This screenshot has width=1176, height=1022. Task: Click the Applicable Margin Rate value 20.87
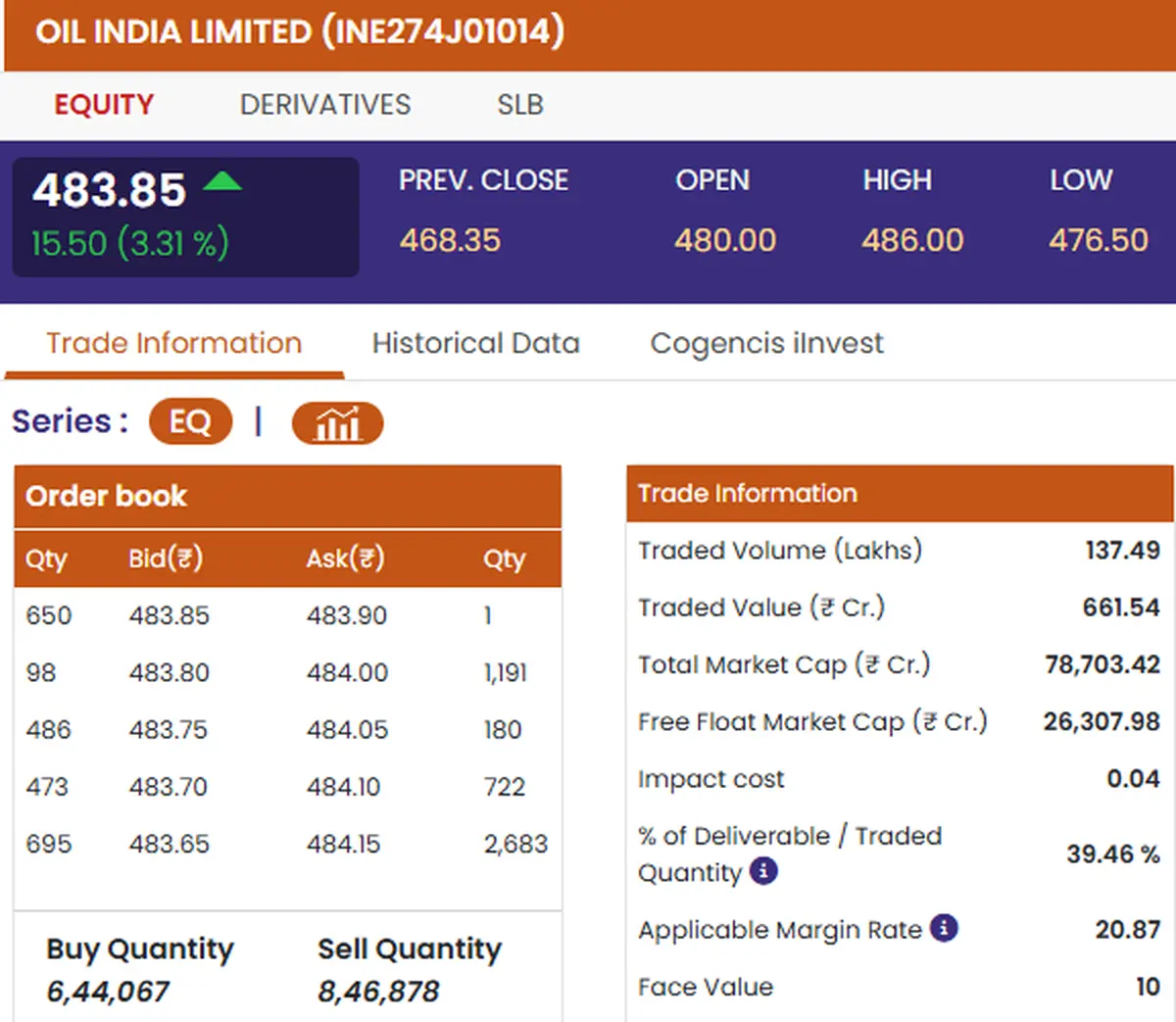pyautogui.click(x=1128, y=929)
